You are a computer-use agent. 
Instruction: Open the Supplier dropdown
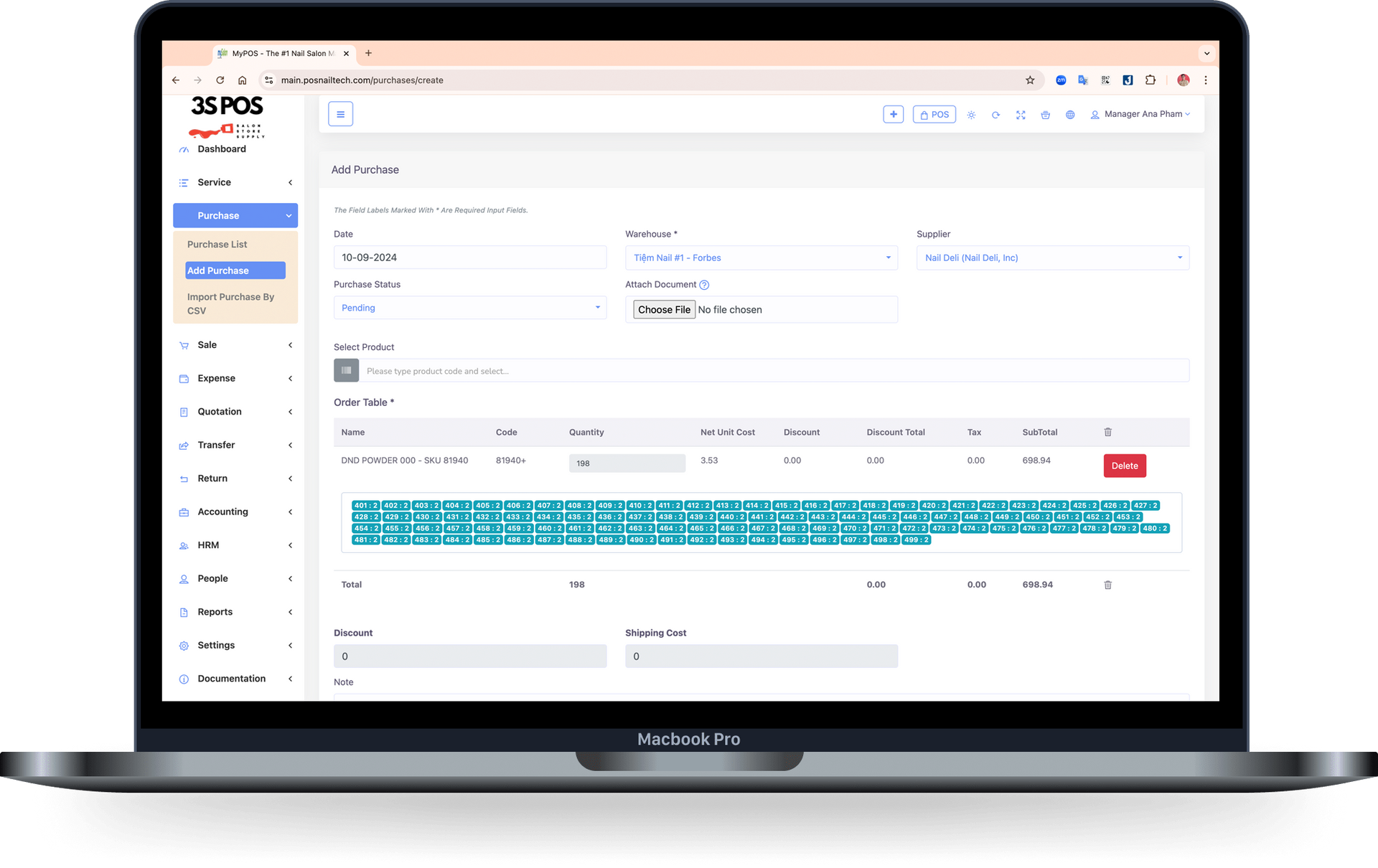[x=1052, y=258]
